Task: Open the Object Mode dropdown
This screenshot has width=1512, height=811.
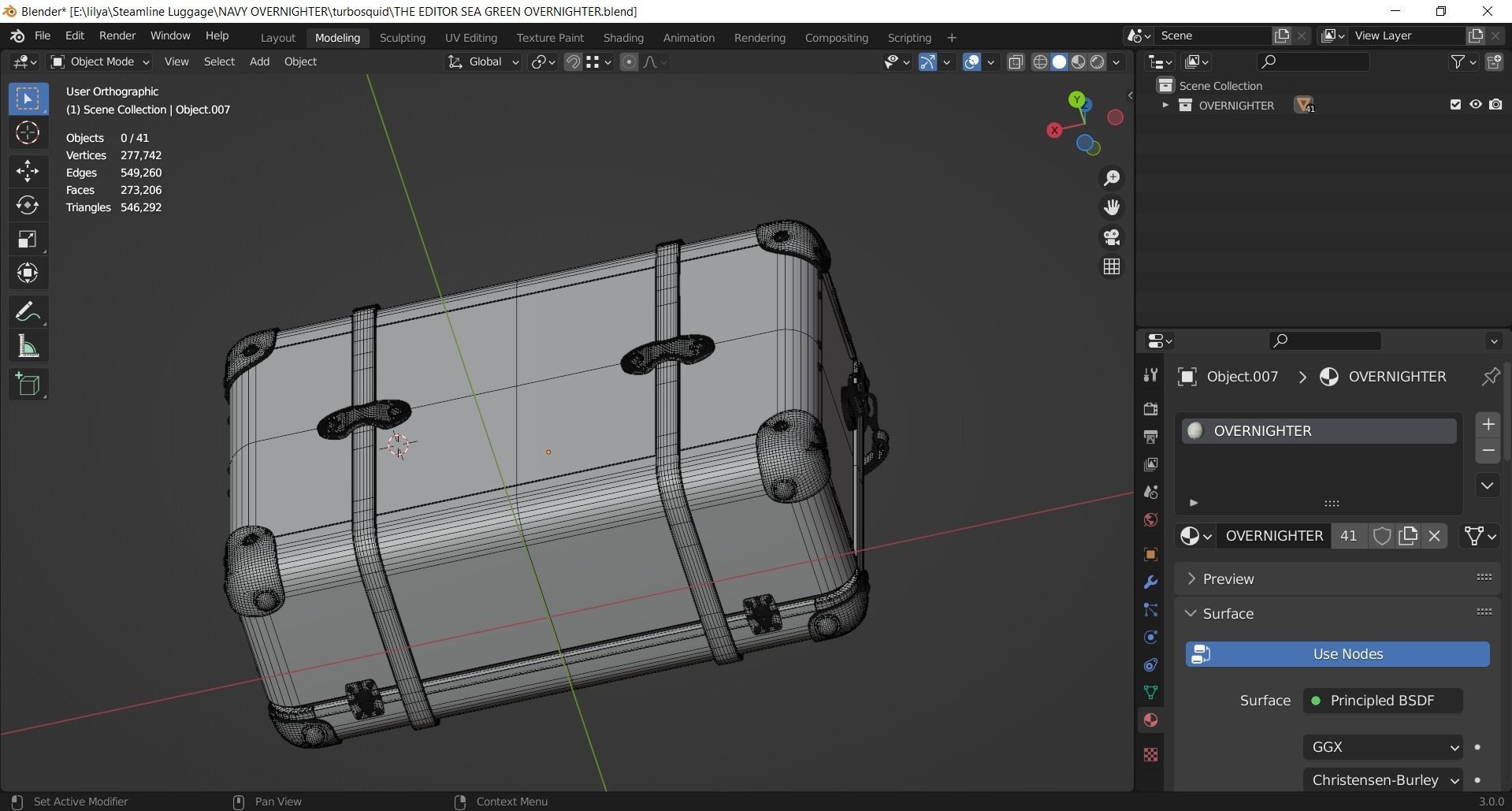Action: click(x=99, y=61)
